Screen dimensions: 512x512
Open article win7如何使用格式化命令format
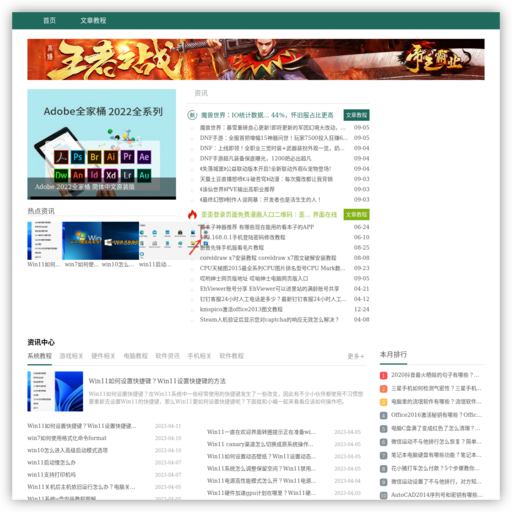coord(67,438)
